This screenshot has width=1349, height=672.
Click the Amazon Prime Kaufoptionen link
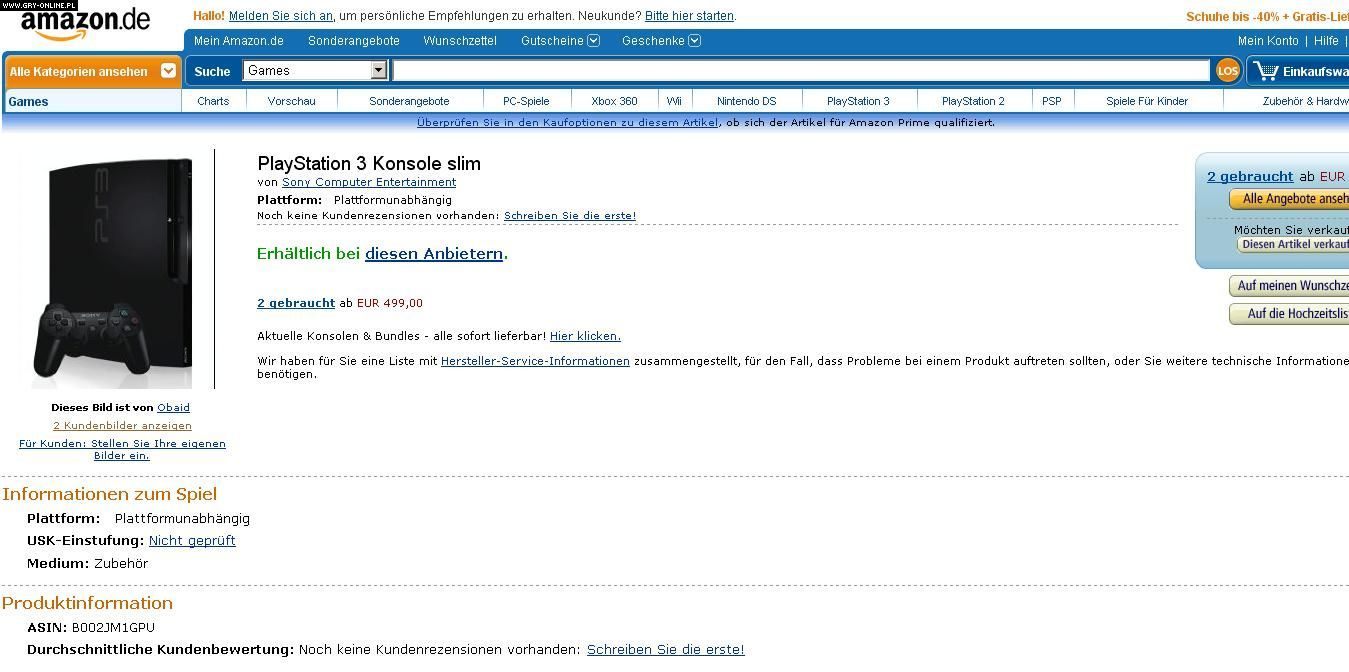point(567,123)
